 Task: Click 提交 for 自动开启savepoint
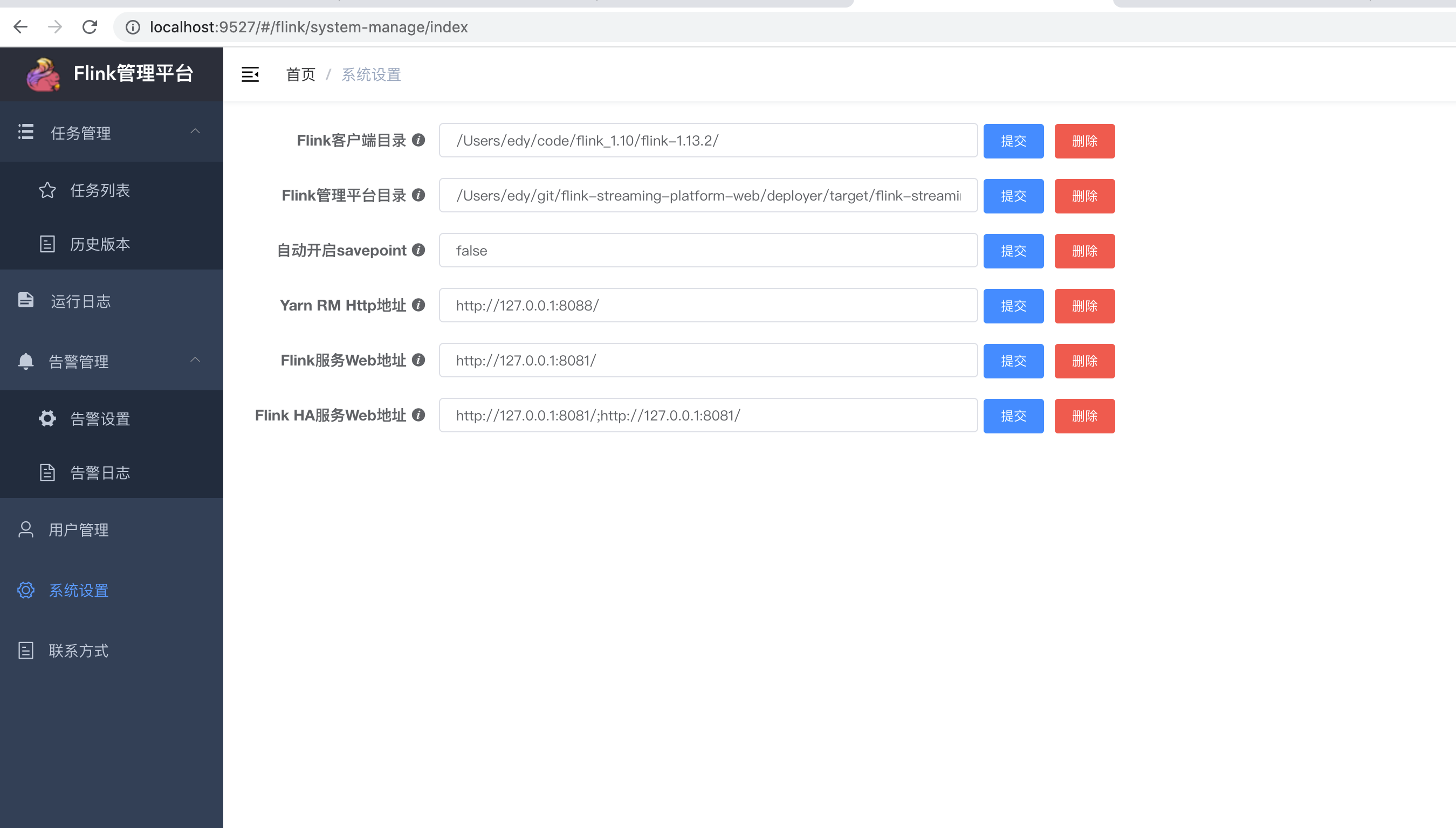(1013, 251)
